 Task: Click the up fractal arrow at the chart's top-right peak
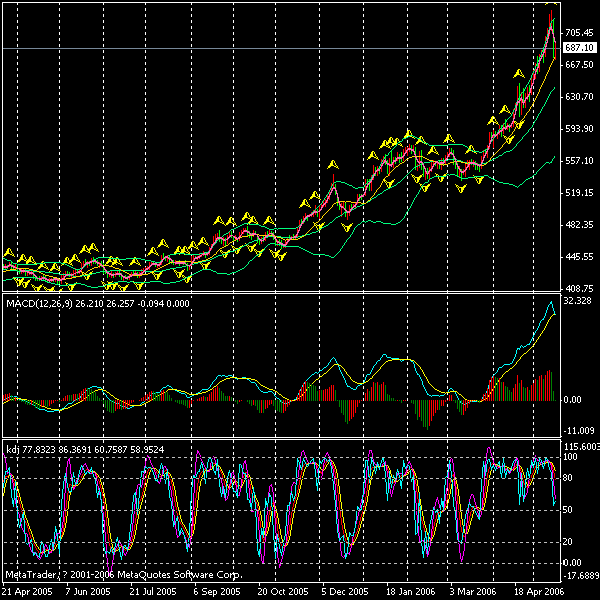[551, 4]
